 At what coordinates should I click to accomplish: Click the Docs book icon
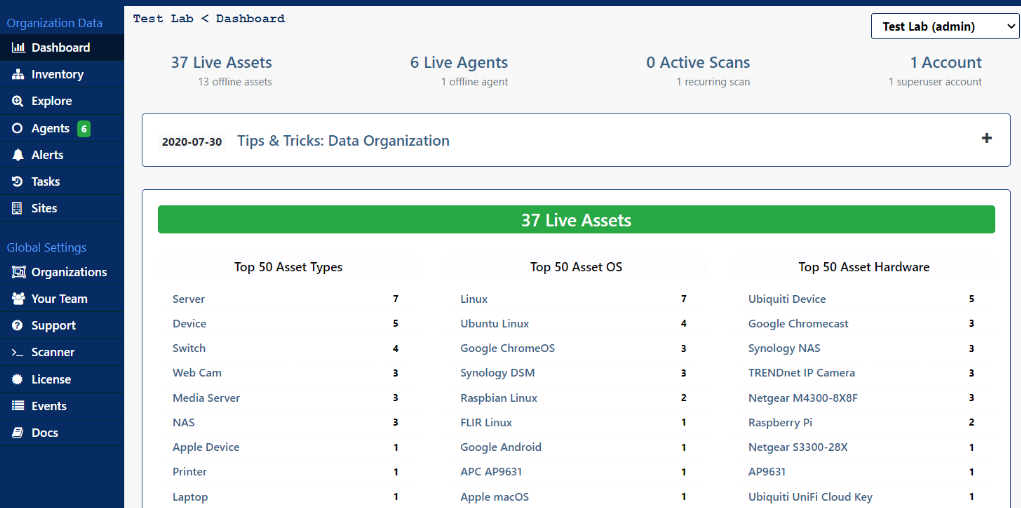click(x=18, y=432)
